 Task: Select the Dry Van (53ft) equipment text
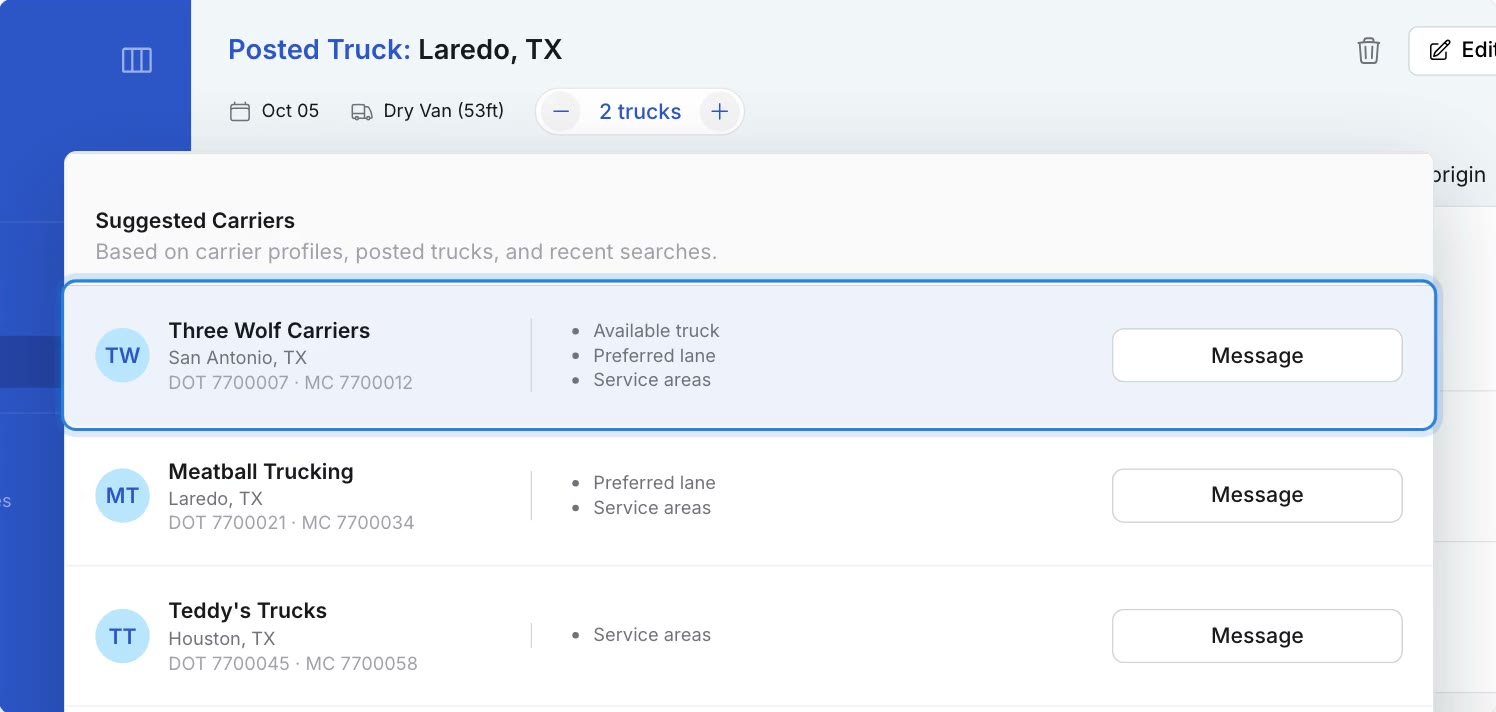point(444,111)
